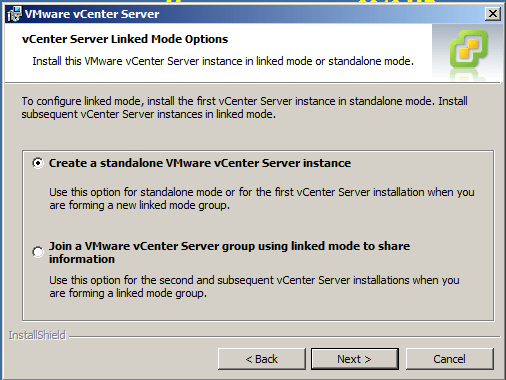Click the second and subsequent installations description text
Screen dimensions: 506x380
point(254,287)
